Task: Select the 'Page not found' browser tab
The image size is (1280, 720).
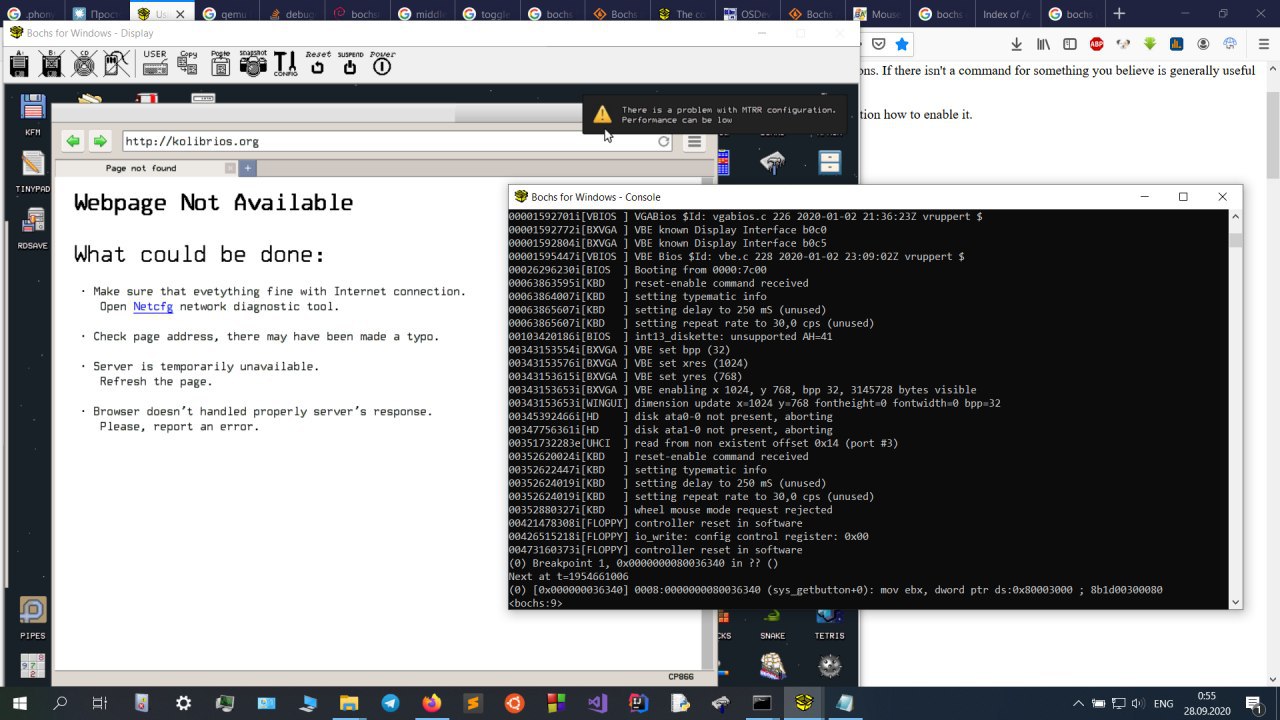Action: pyautogui.click(x=140, y=168)
